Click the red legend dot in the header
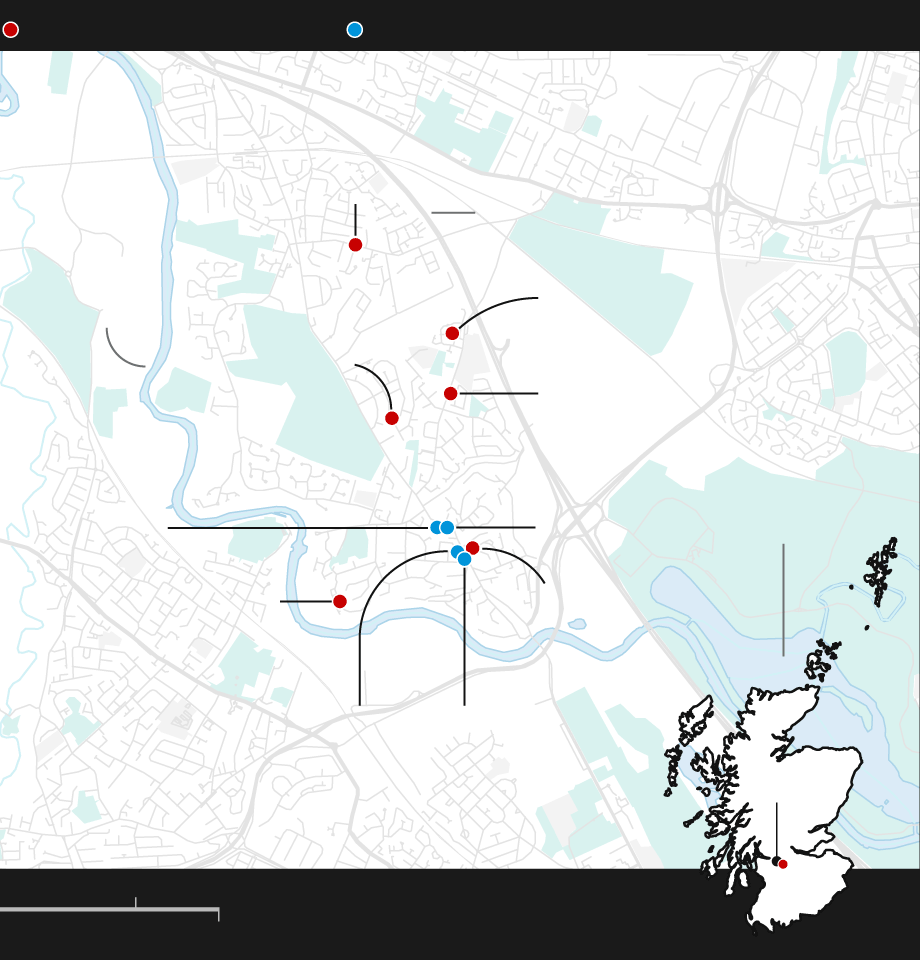Viewport: 920px width, 960px height. pos(10,30)
